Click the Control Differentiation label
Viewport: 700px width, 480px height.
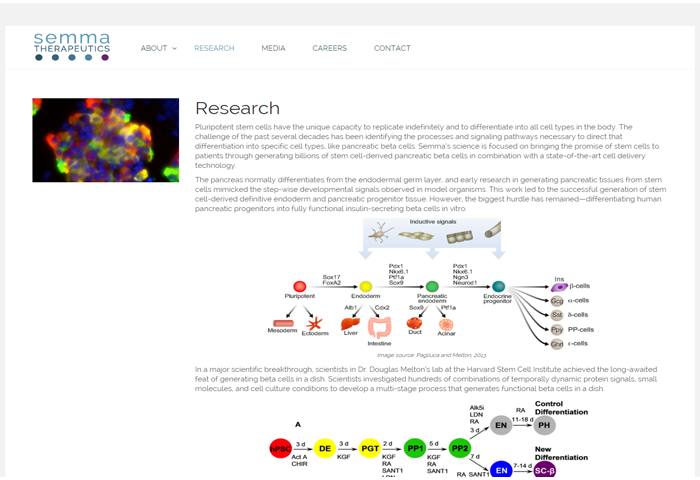[x=561, y=408]
